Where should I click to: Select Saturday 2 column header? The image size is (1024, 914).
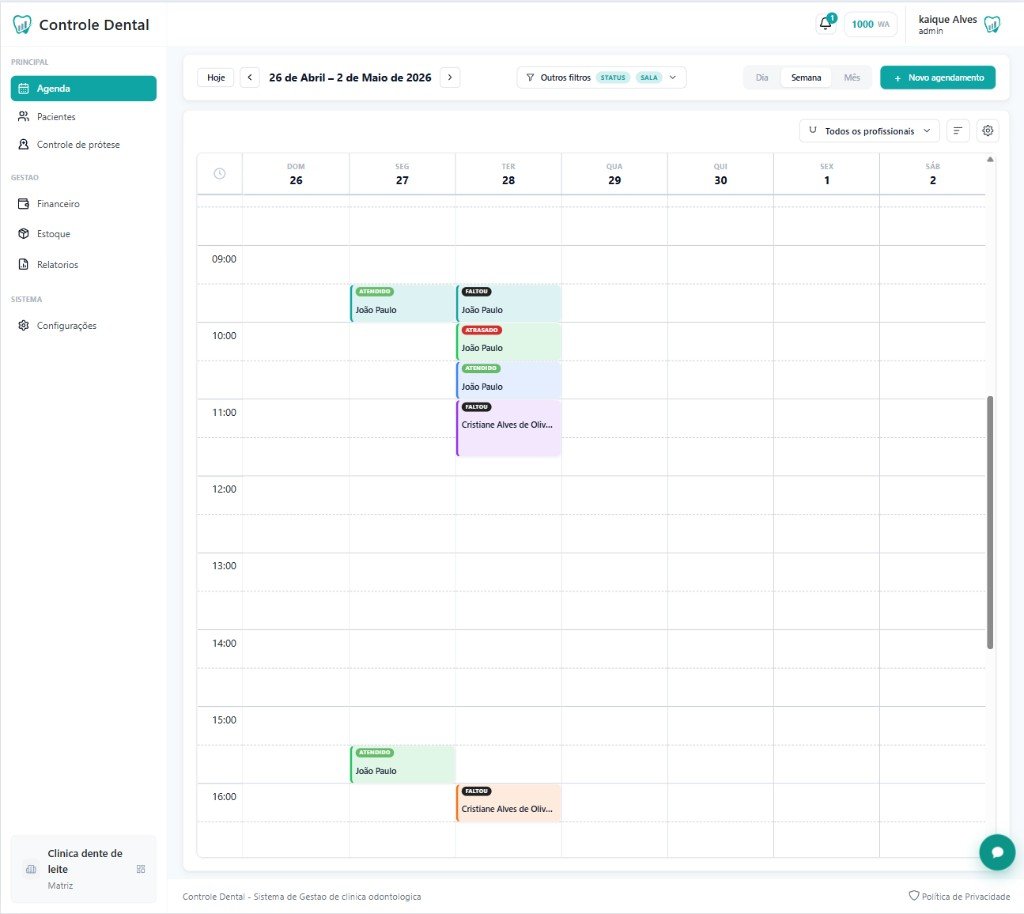pyautogui.click(x=933, y=174)
